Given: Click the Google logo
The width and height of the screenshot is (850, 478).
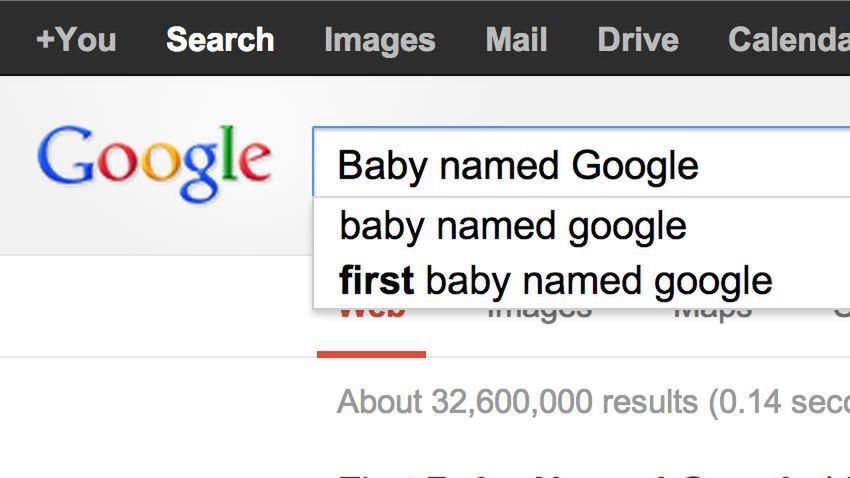Looking at the screenshot, I should [154, 163].
